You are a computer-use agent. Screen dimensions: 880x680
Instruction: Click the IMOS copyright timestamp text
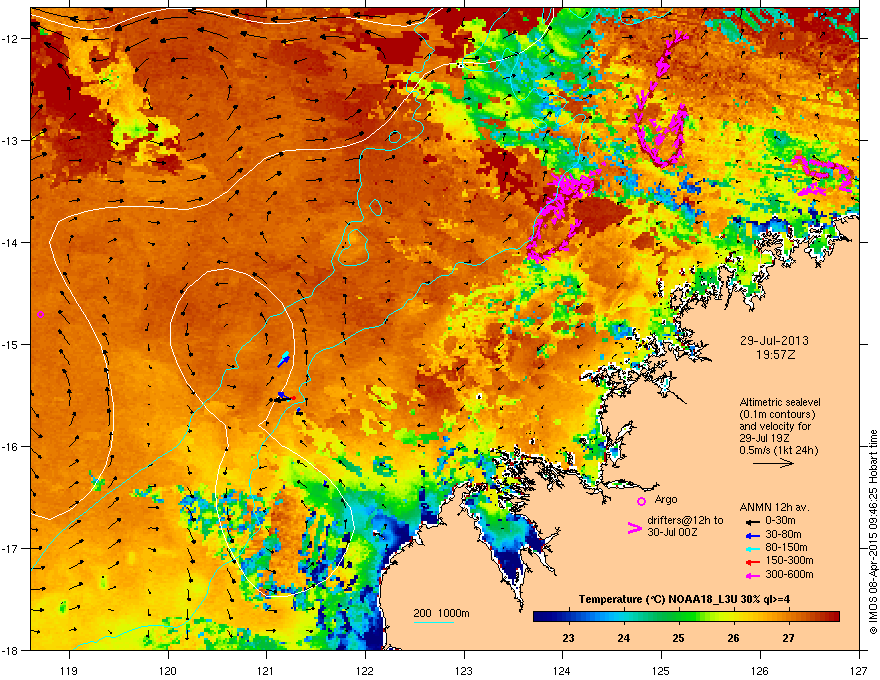click(873, 532)
